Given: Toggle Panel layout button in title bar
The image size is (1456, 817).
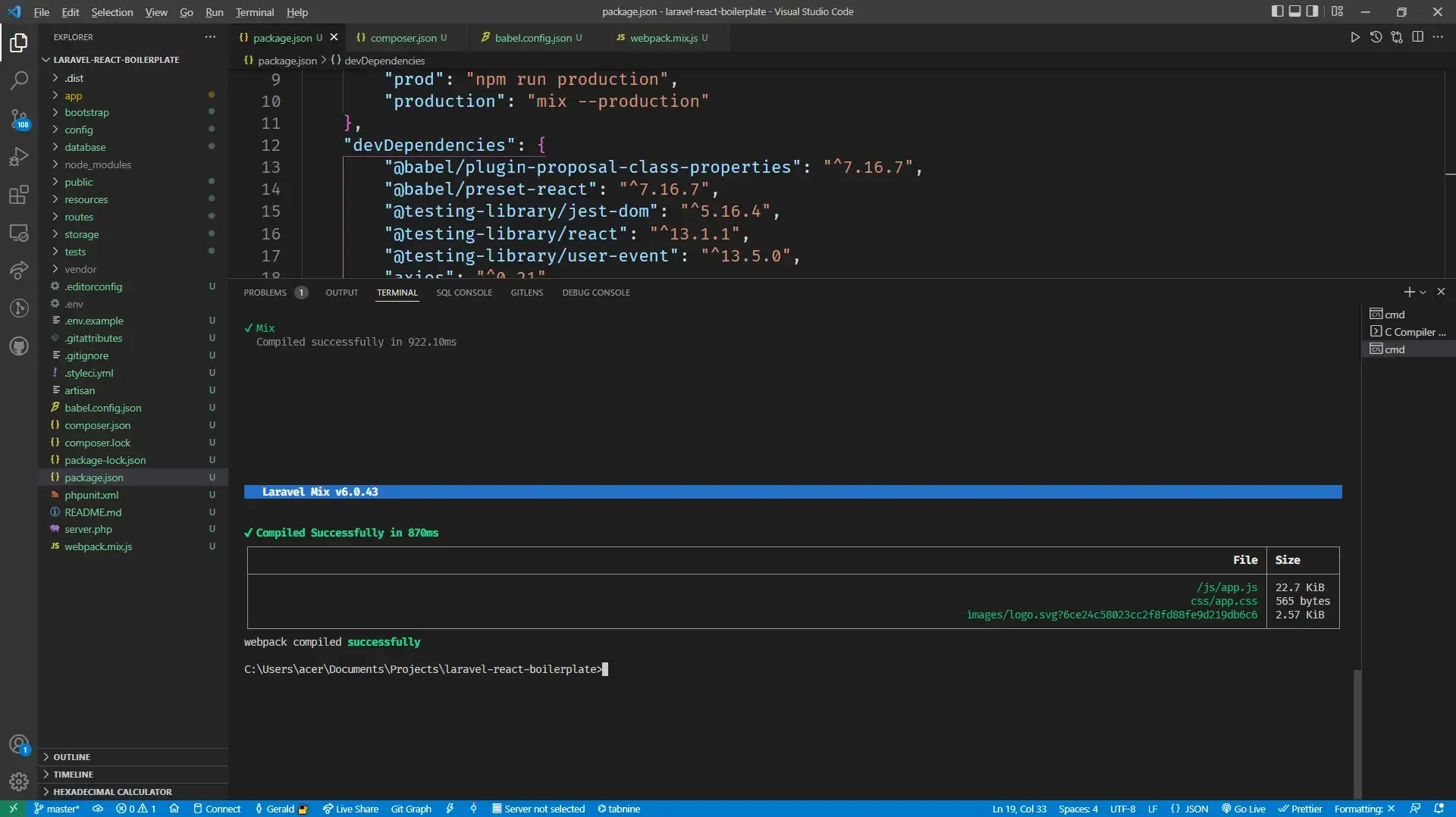Looking at the screenshot, I should 1295,11.
